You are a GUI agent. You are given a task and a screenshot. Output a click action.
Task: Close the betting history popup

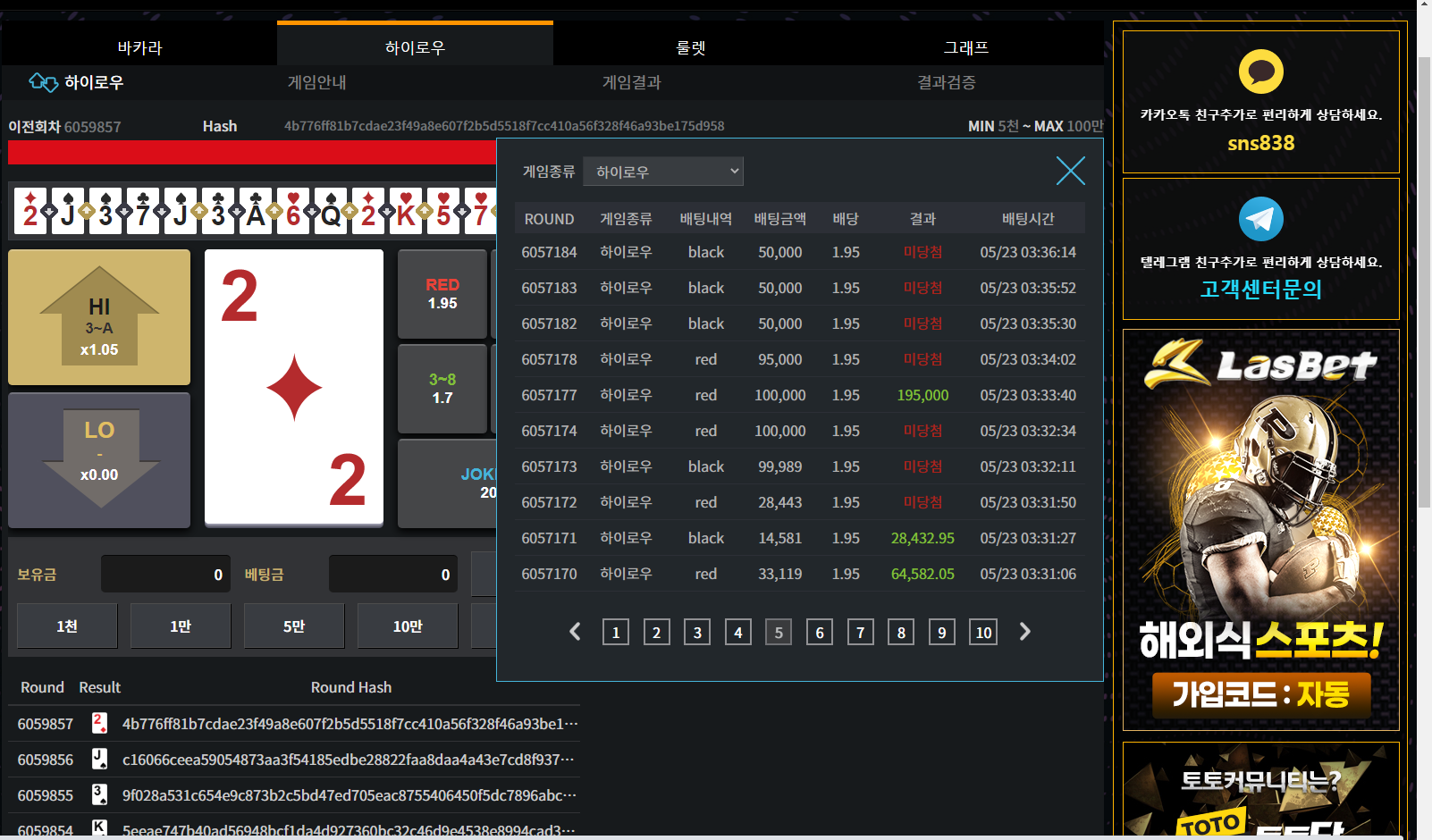1070,171
